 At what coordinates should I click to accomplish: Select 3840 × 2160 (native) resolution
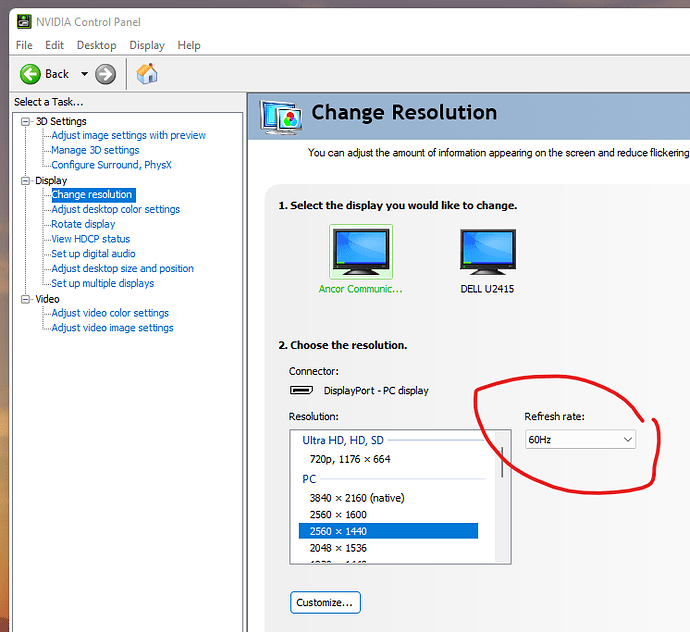356,497
